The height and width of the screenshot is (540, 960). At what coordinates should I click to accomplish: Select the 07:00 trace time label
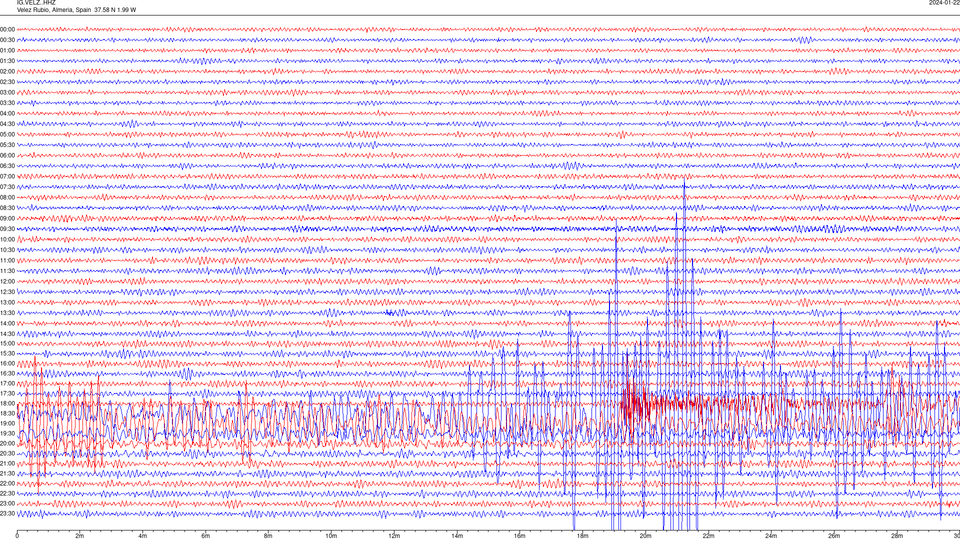point(7,176)
